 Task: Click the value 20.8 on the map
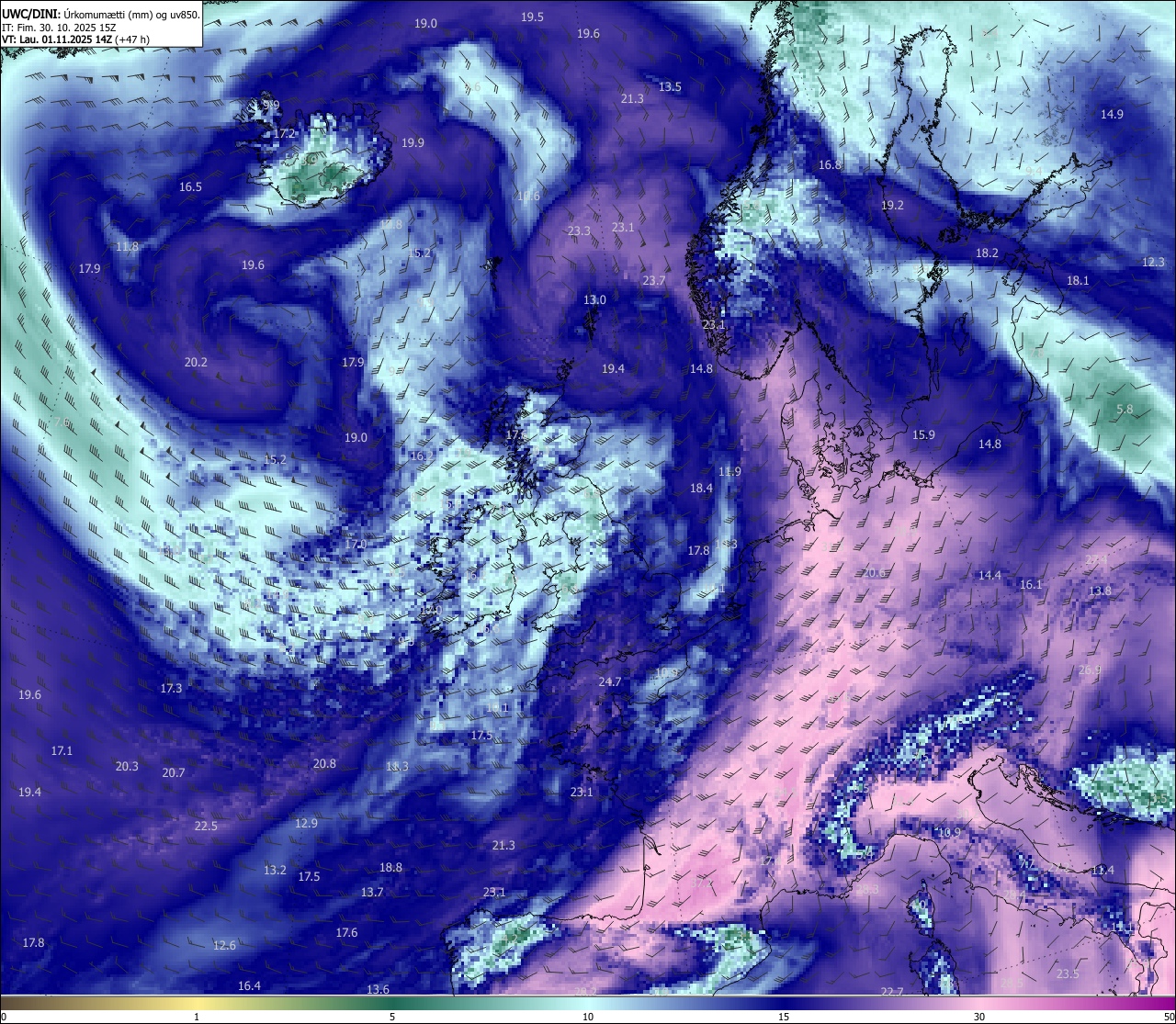[x=324, y=763]
